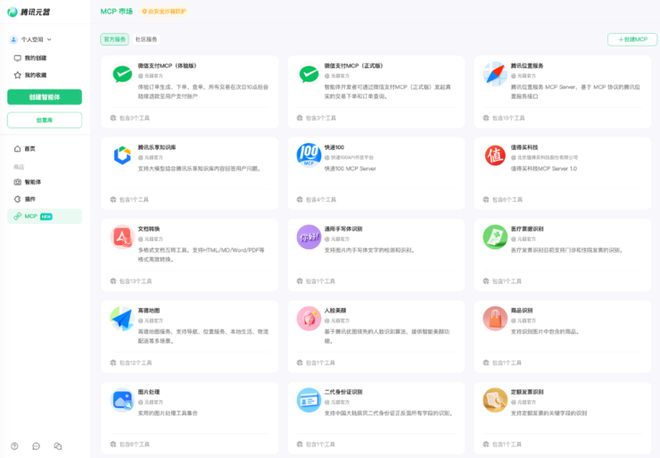Click tool count text on 文档转换 card

(x=136, y=281)
